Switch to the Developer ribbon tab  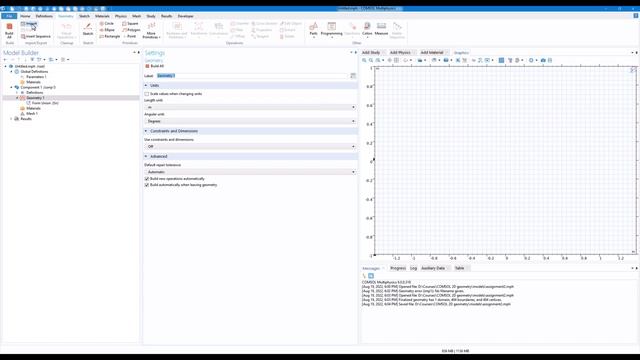click(x=185, y=16)
